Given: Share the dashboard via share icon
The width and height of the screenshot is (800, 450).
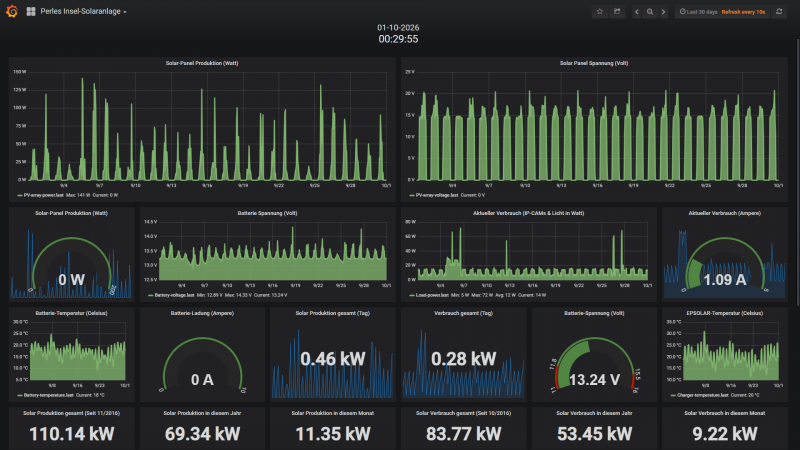Looking at the screenshot, I should point(617,11).
